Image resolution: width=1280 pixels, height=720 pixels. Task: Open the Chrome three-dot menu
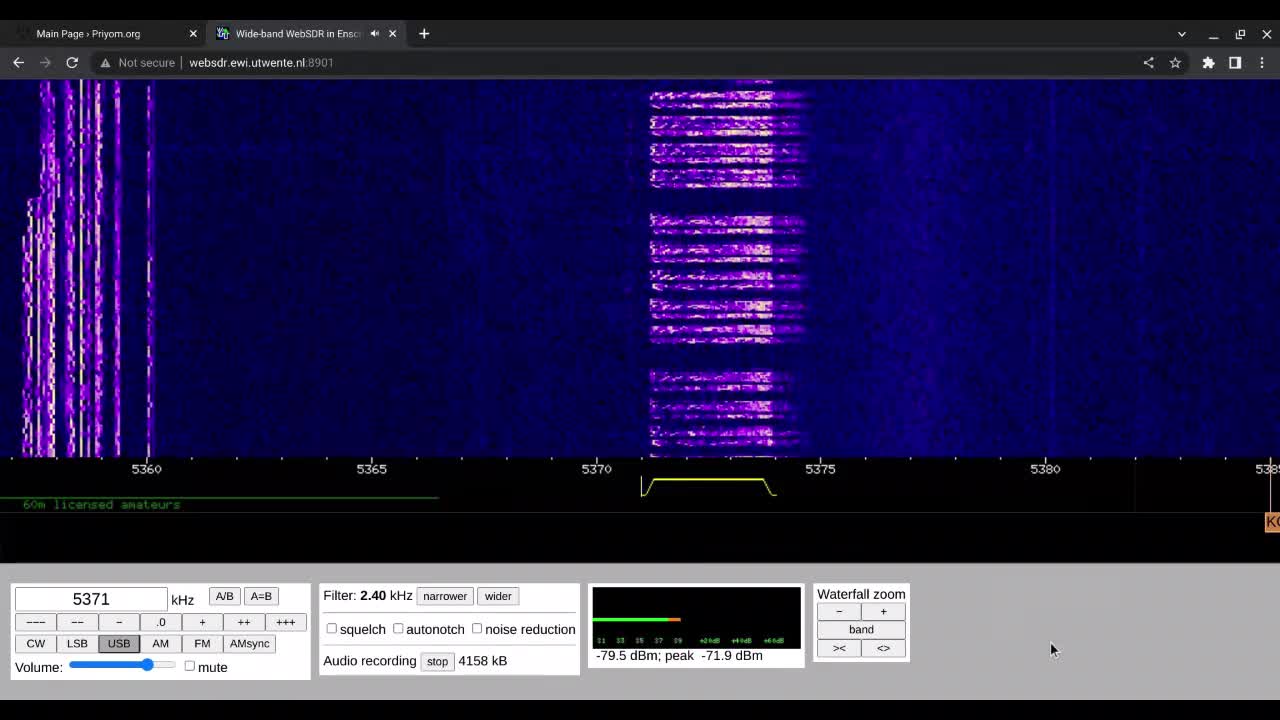tap(1262, 62)
